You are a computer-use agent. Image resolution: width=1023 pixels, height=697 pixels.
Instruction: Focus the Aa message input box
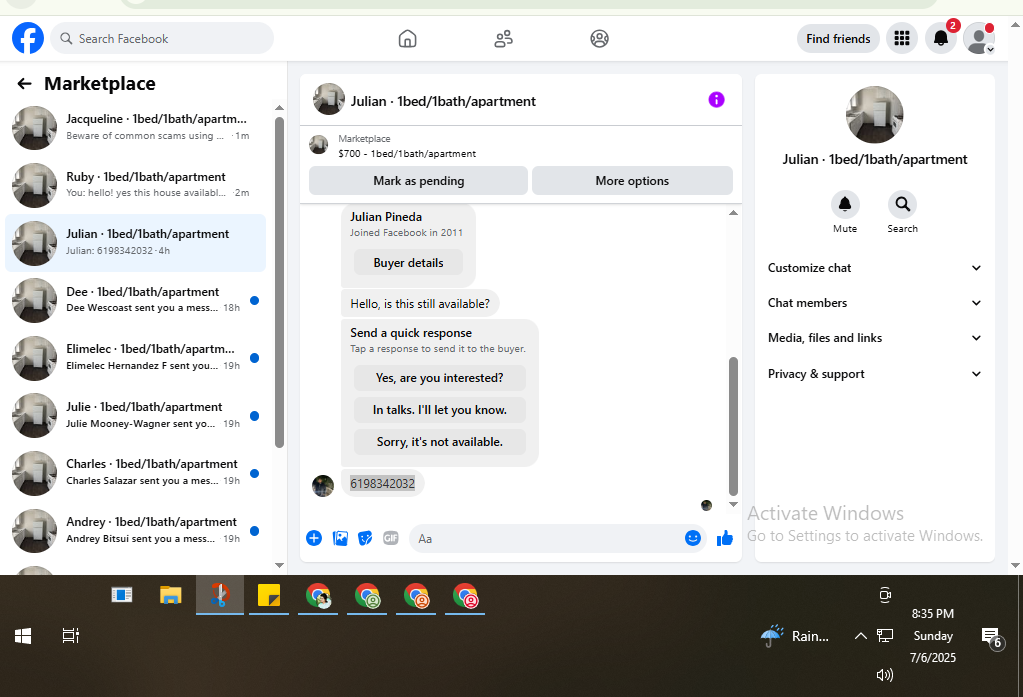tap(548, 538)
